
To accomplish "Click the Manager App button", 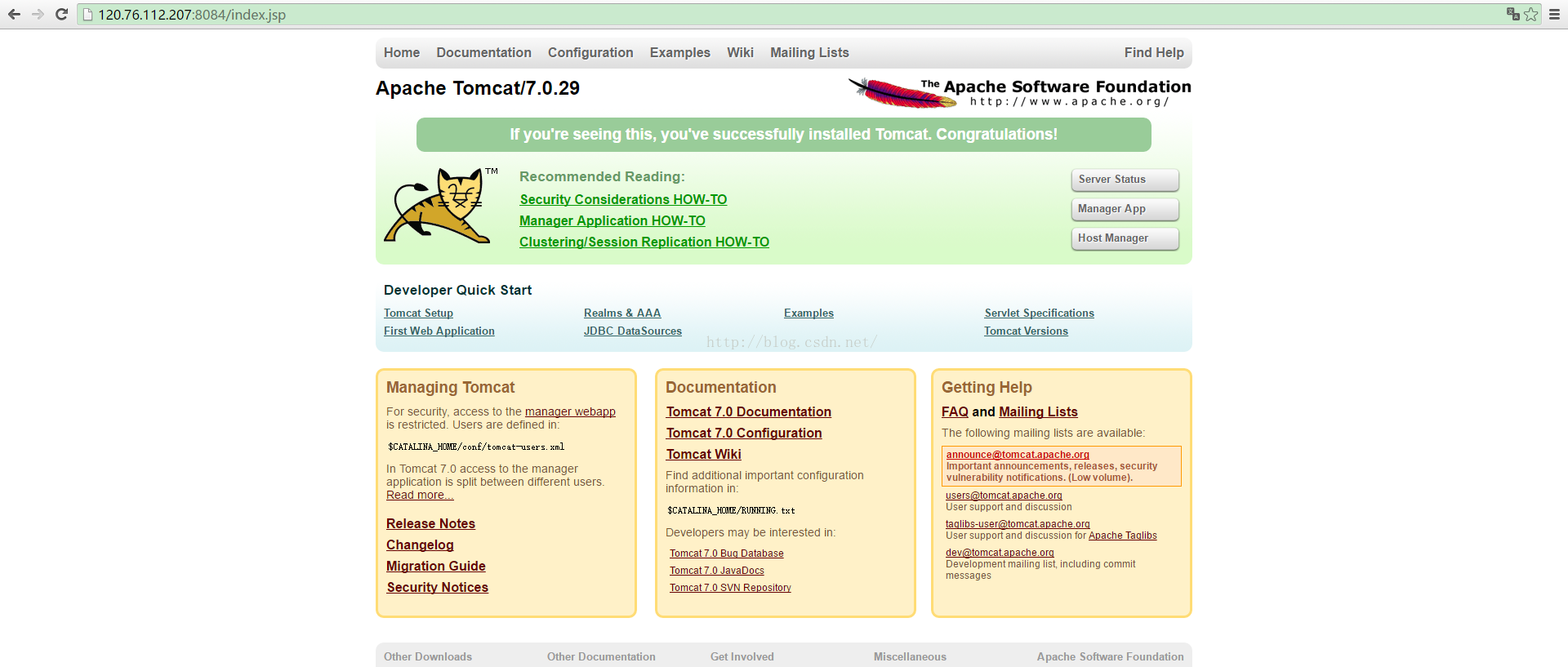I will (1125, 209).
